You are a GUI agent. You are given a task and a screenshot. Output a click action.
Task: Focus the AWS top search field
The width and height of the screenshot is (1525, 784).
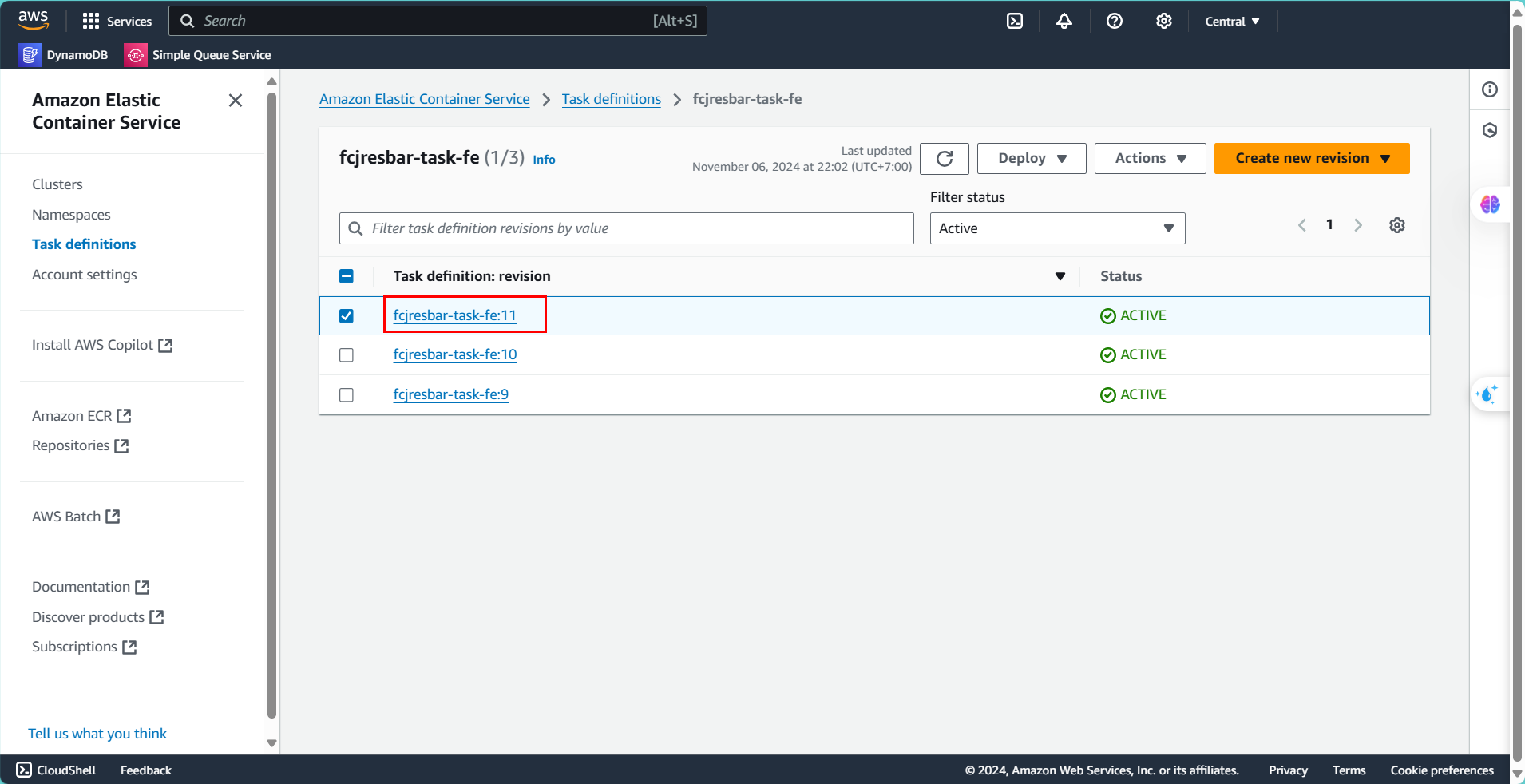coord(438,21)
